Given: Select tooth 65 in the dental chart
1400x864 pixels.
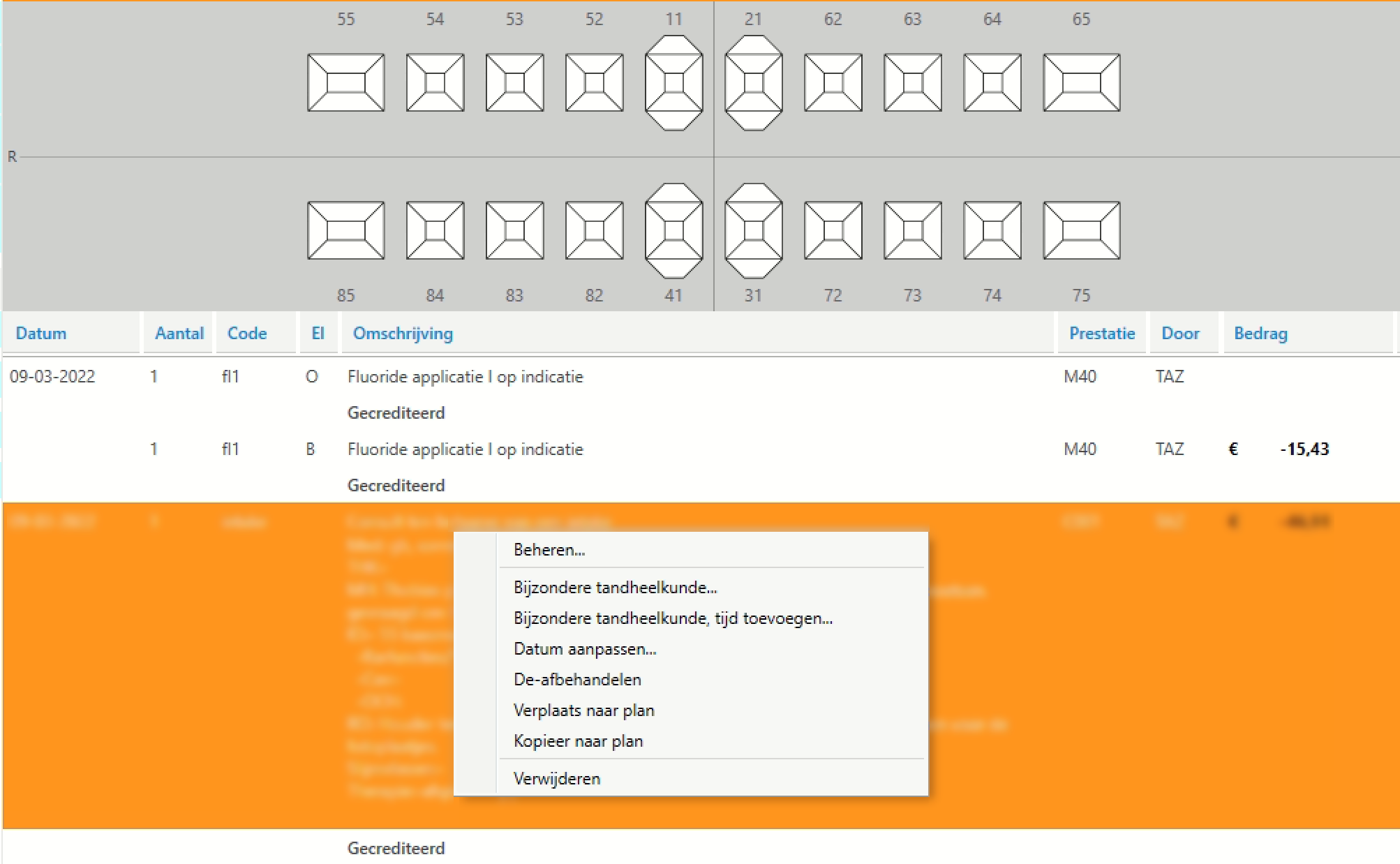Looking at the screenshot, I should [1081, 82].
